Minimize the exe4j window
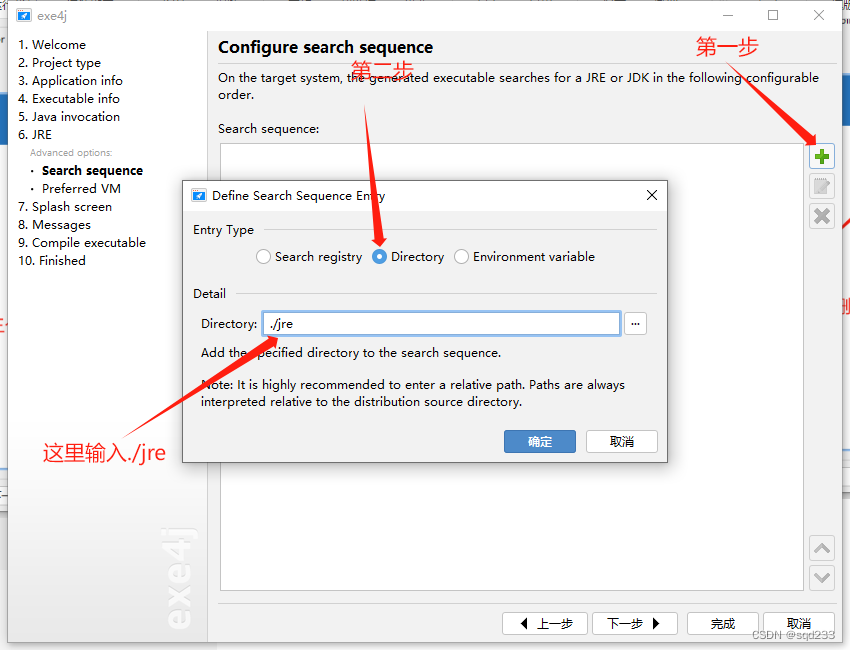The image size is (850, 650). (x=728, y=15)
